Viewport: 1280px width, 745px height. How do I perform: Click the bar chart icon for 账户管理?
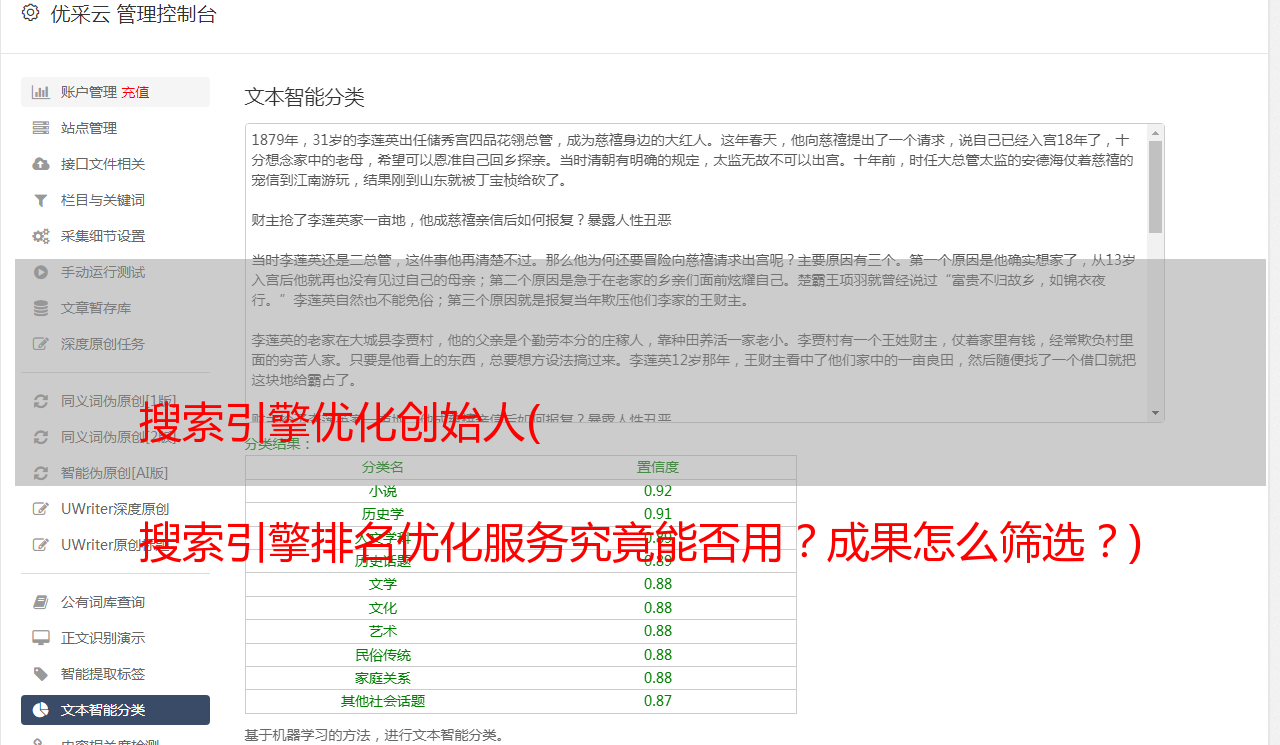(x=41, y=92)
